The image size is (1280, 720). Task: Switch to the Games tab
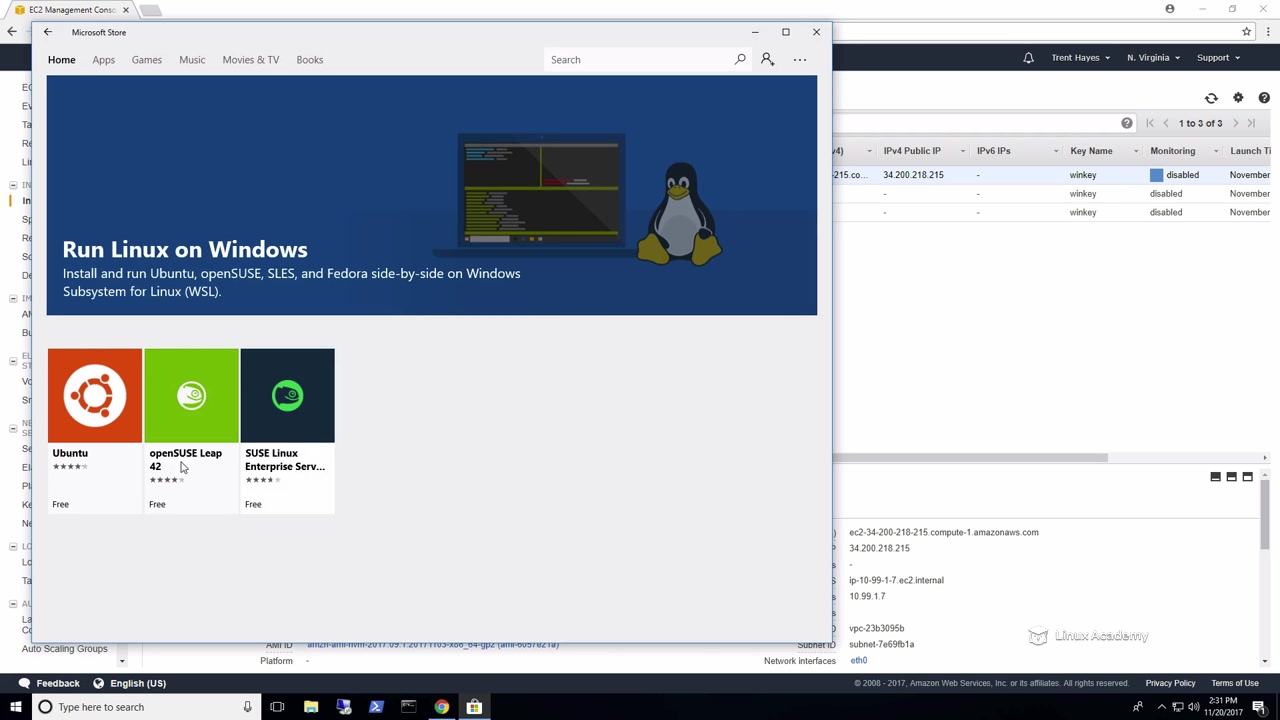(146, 60)
